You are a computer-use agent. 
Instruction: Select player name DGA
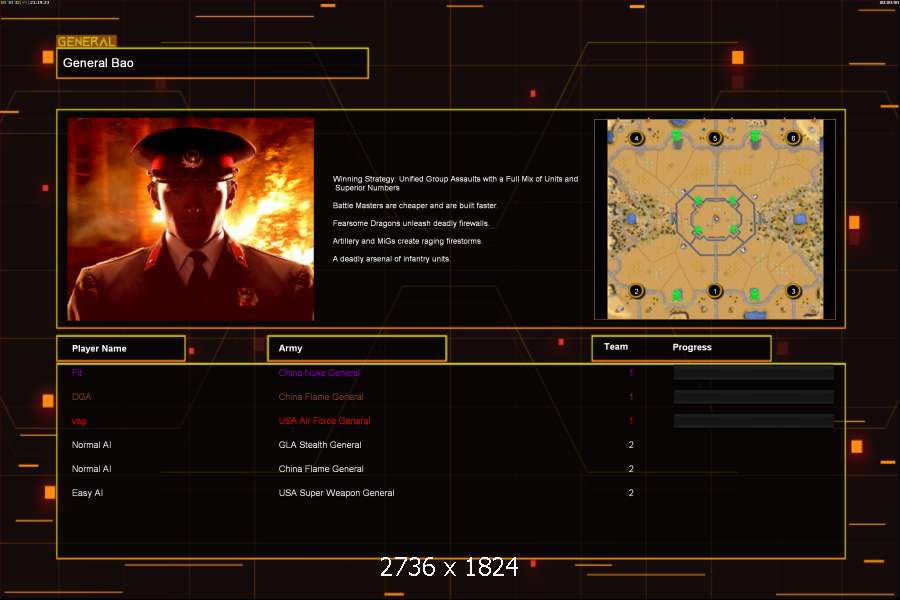click(82, 397)
